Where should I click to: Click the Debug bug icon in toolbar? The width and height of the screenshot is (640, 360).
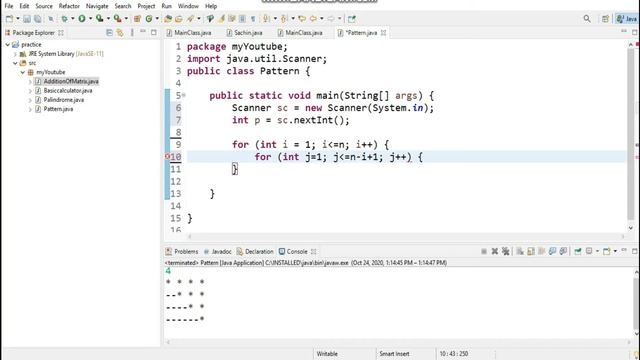[x=64, y=18]
